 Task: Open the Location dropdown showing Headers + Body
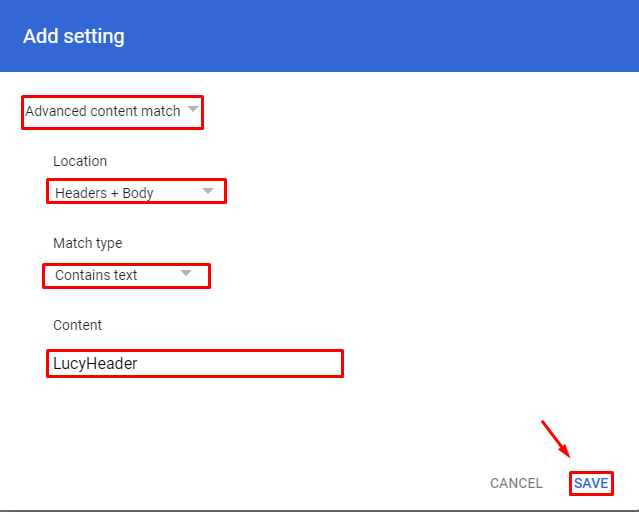click(136, 191)
